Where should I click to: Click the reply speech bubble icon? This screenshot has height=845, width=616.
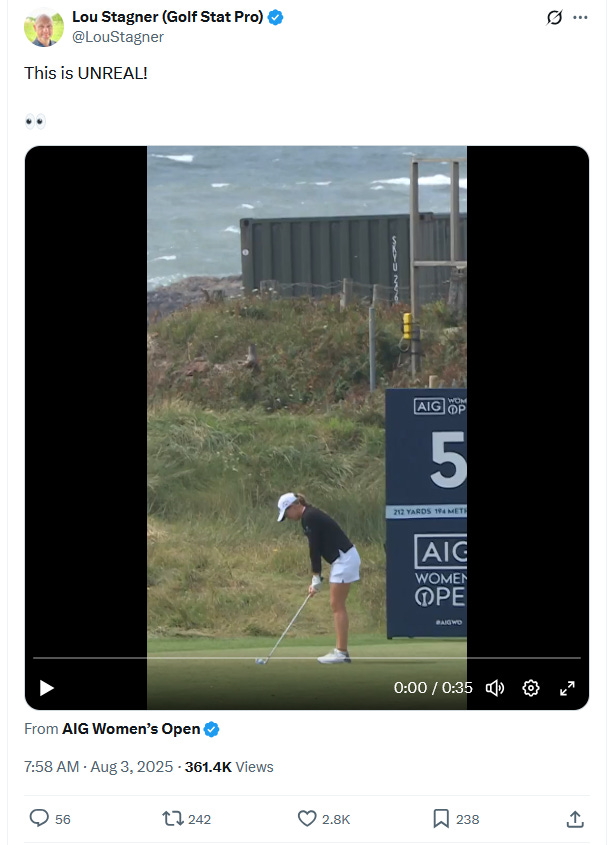tap(39, 819)
